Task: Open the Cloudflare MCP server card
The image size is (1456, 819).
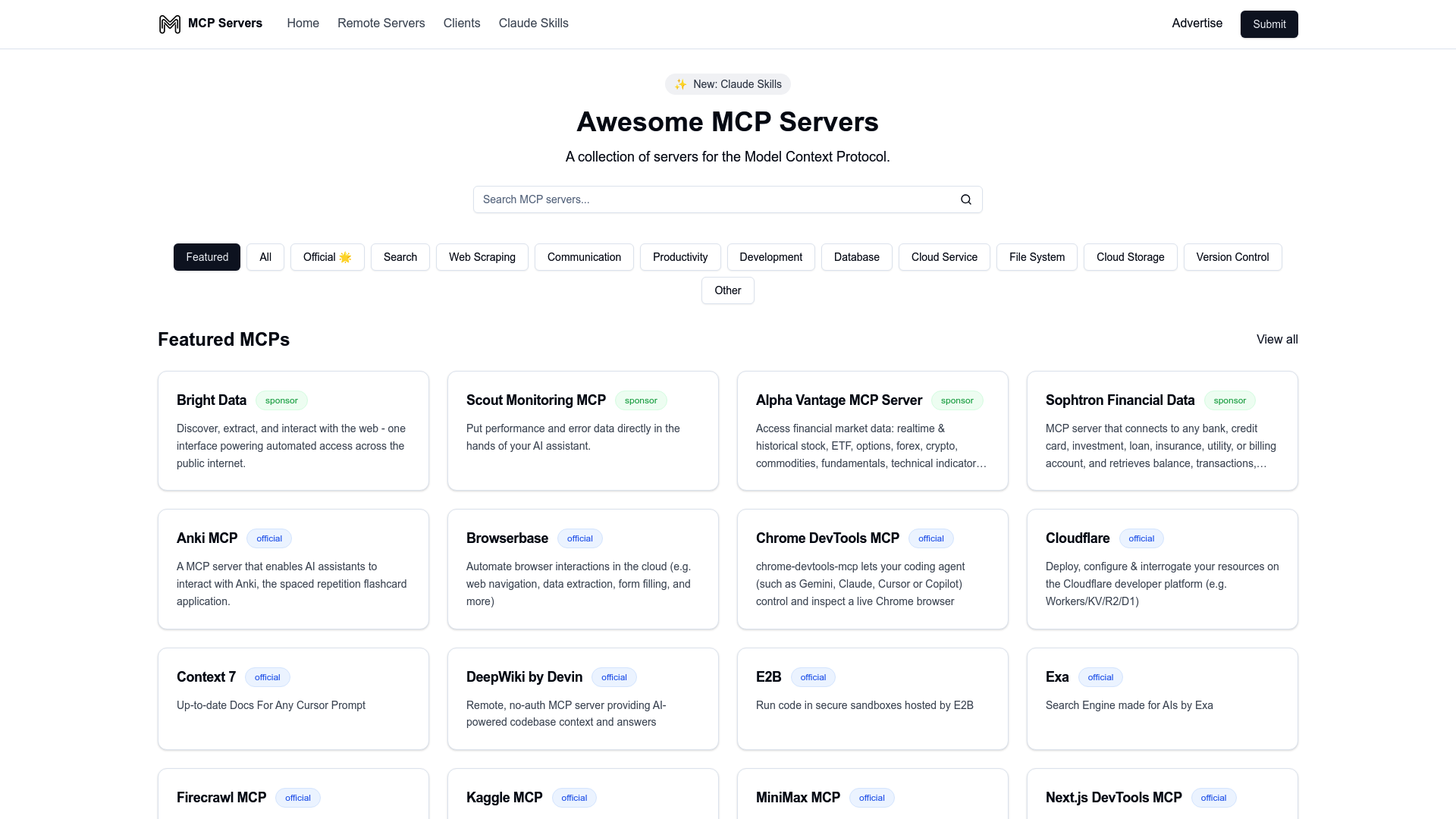Action: point(1162,569)
